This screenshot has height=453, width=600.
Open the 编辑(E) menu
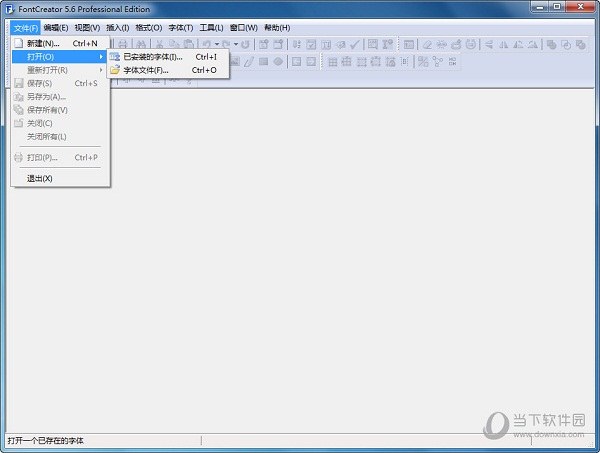[x=56, y=28]
